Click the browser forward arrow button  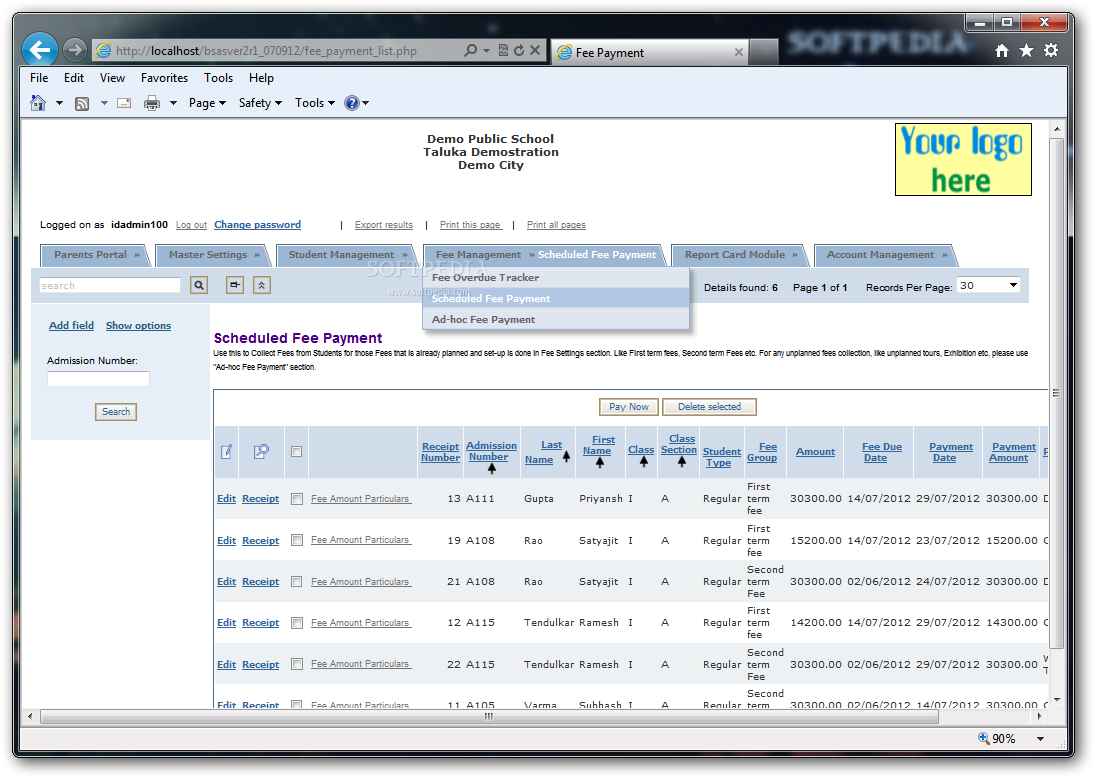pyautogui.click(x=74, y=50)
